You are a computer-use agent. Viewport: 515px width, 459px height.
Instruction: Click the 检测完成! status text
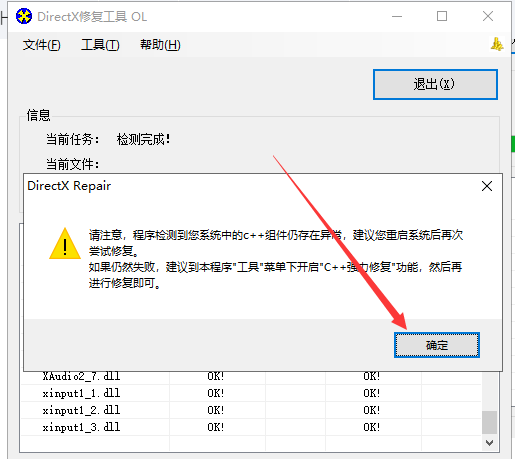point(144,139)
